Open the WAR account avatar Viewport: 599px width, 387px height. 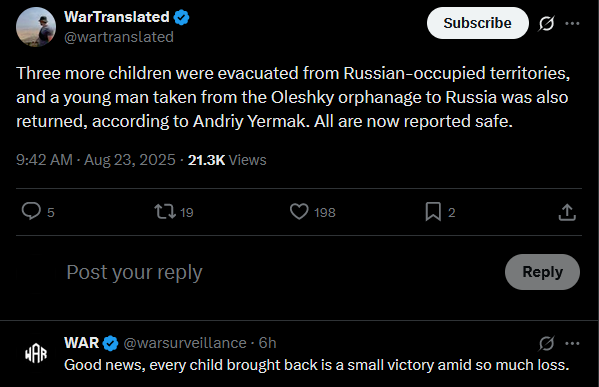pos(36,354)
